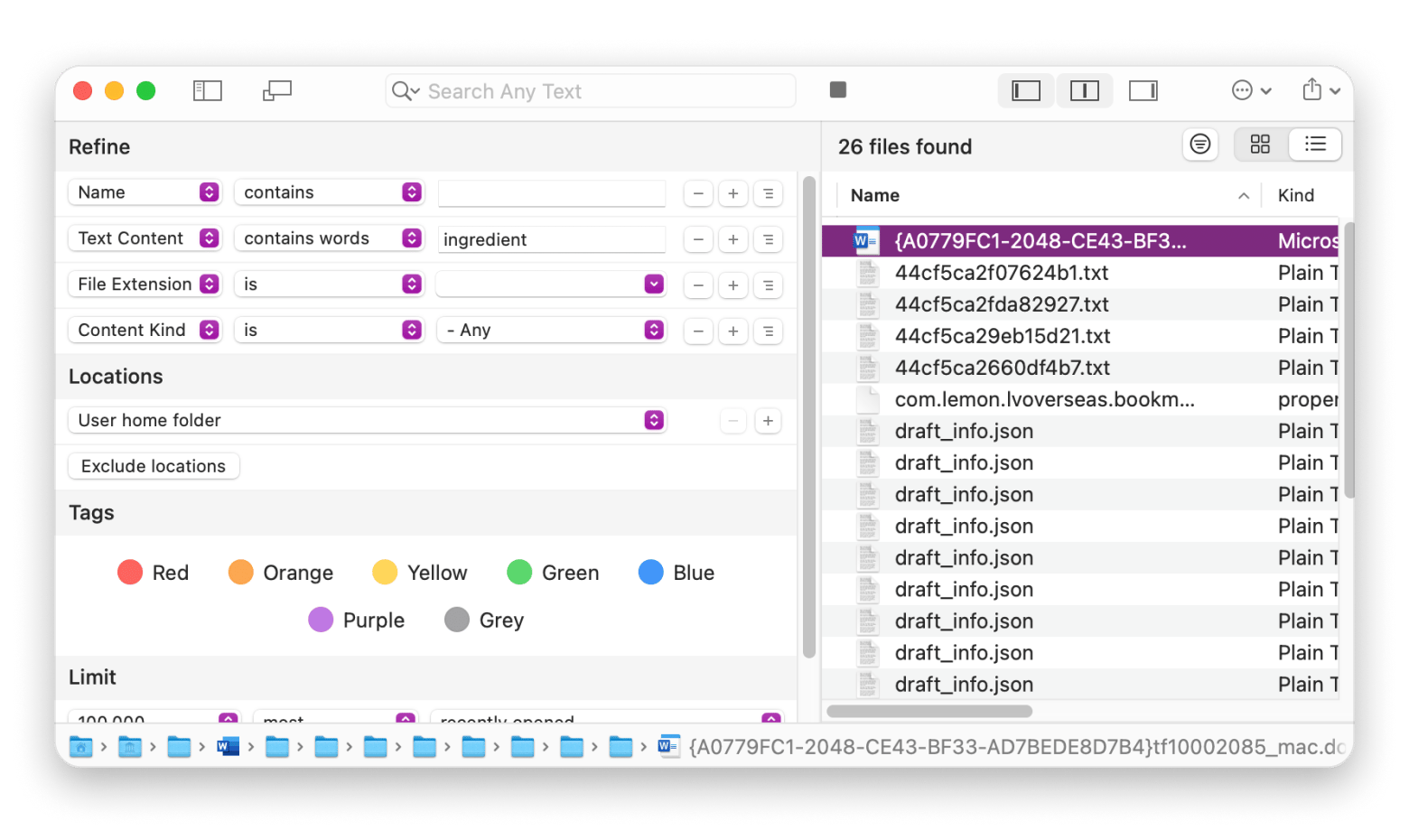Image resolution: width=1409 pixels, height=840 pixels.
Task: Toggle the sidebar icon in toolbar
Action: pos(208,91)
